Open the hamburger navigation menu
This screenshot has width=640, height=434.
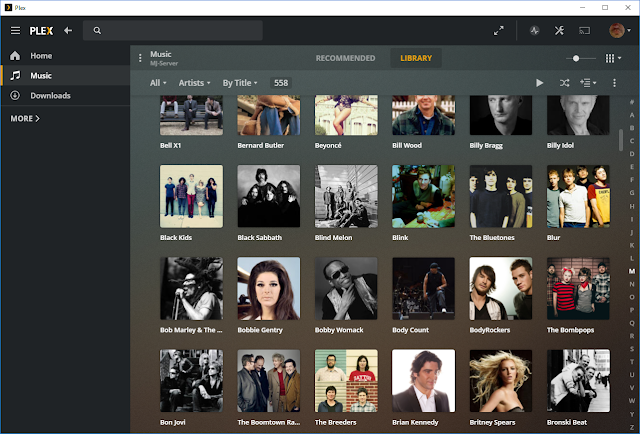(16, 31)
